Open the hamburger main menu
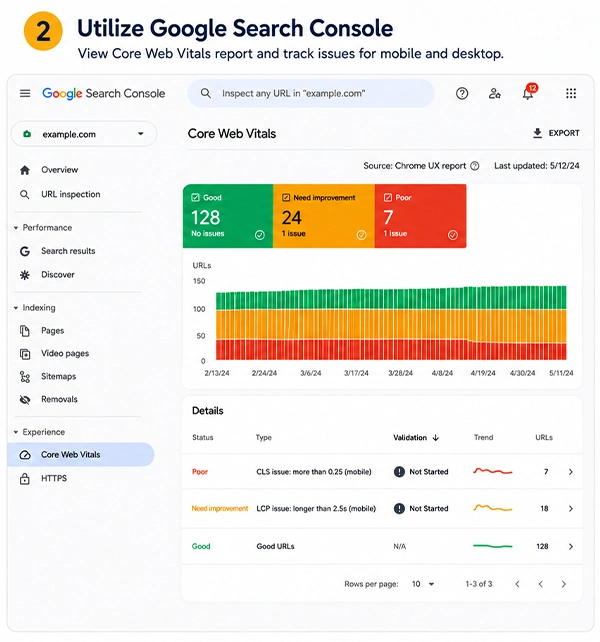Screen dimensions: 600x642 [x=25, y=93]
